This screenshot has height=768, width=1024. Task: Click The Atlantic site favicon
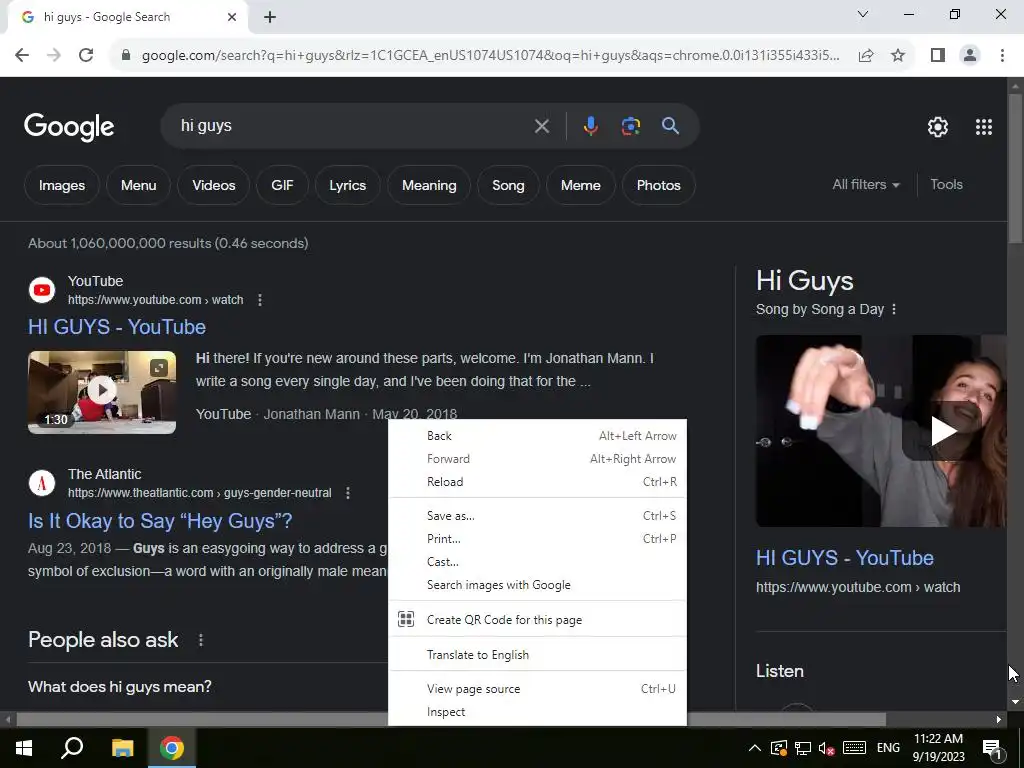(x=42, y=483)
